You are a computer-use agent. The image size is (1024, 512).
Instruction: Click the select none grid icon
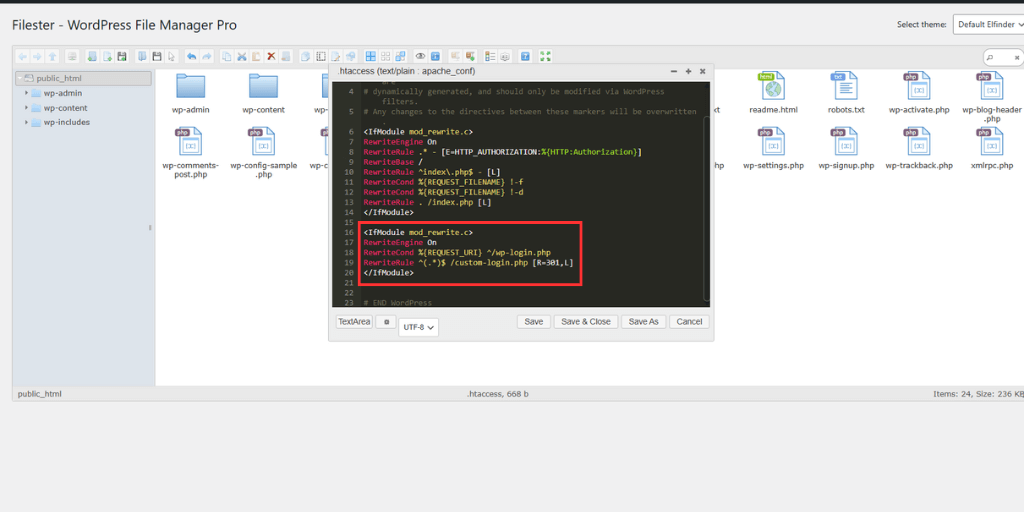(x=385, y=56)
